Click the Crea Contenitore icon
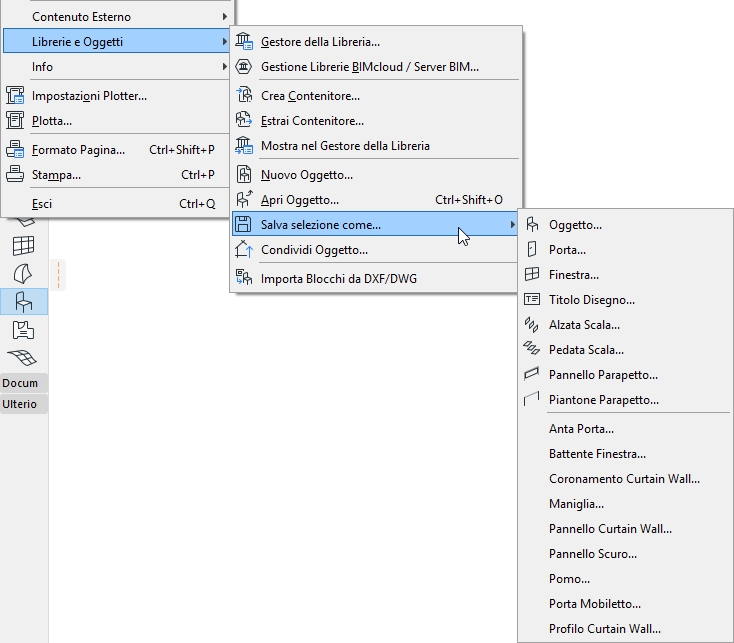This screenshot has height=643, width=734. tap(243, 95)
